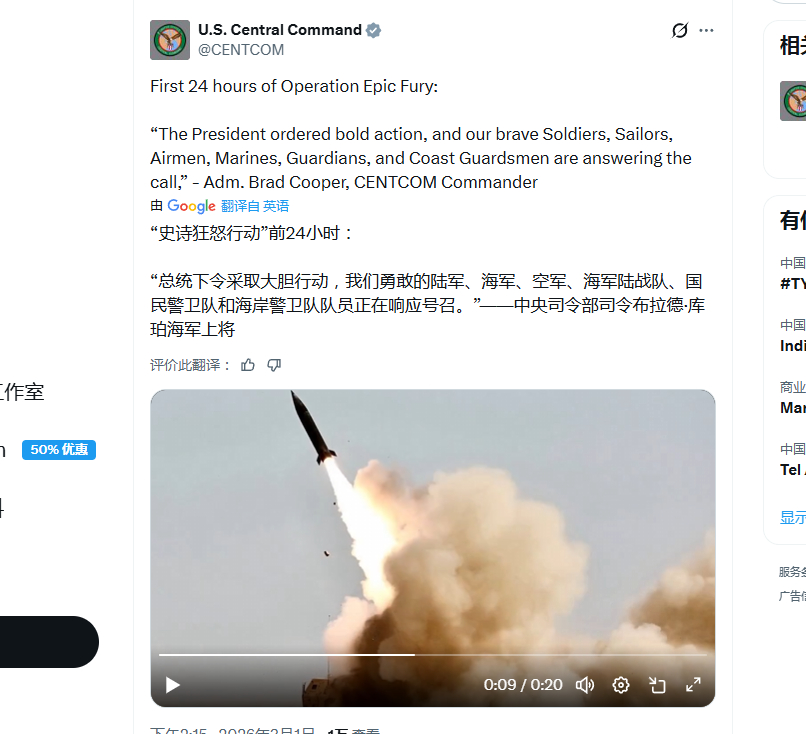Open the three-dot more options menu
Screen dimensions: 806x734
[706, 30]
